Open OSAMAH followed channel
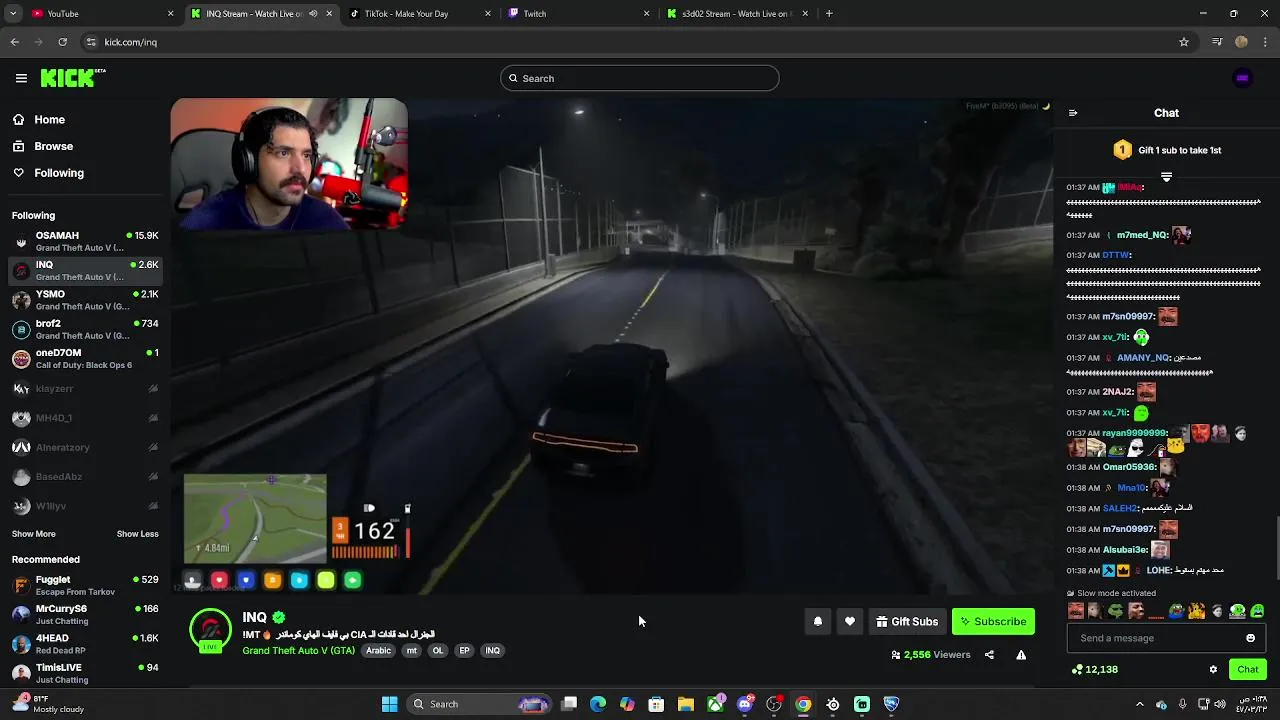This screenshot has width=1280, height=720. tap(84, 241)
